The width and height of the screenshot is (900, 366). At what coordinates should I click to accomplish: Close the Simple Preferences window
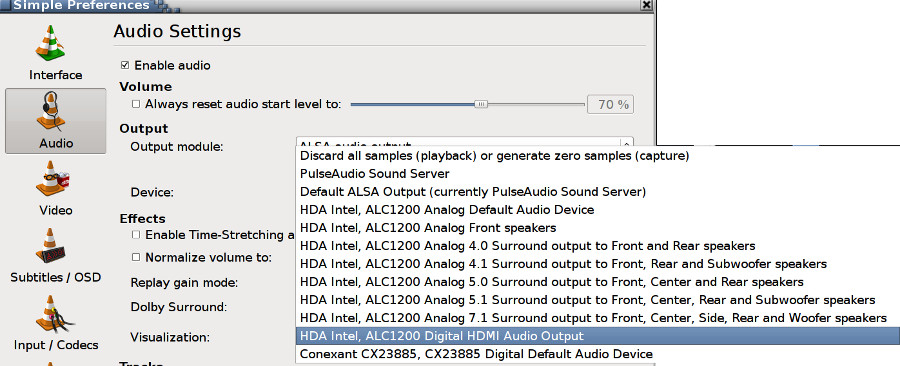point(646,5)
